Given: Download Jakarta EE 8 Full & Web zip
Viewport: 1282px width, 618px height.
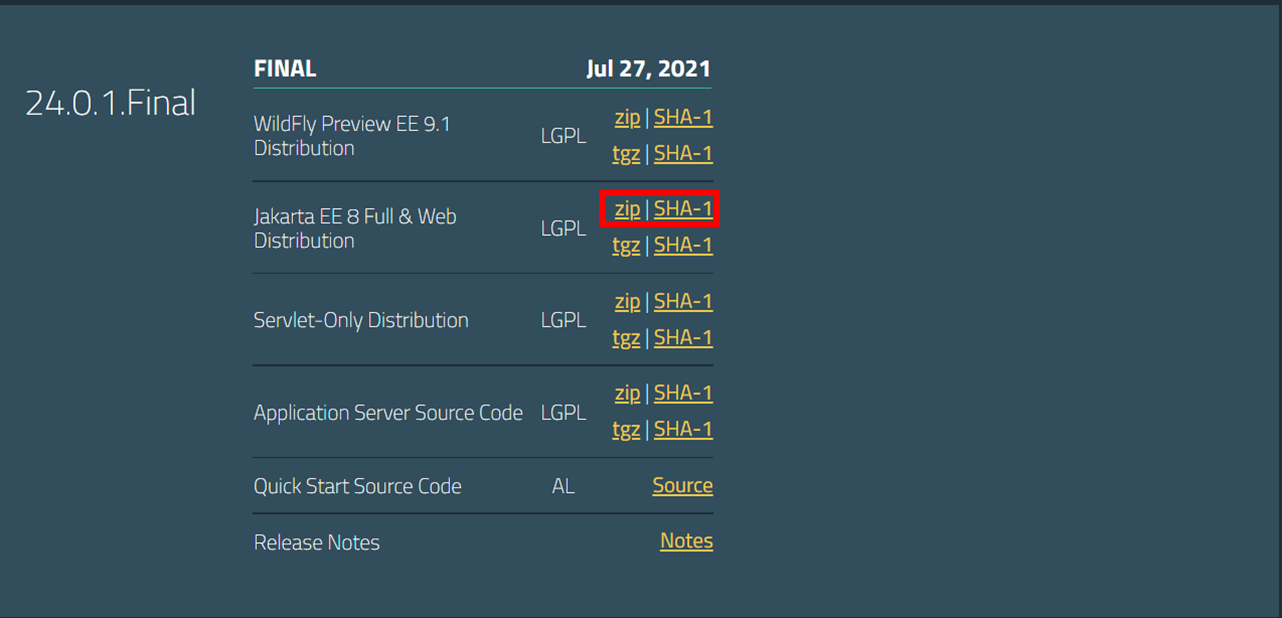Looking at the screenshot, I should click(x=627, y=209).
